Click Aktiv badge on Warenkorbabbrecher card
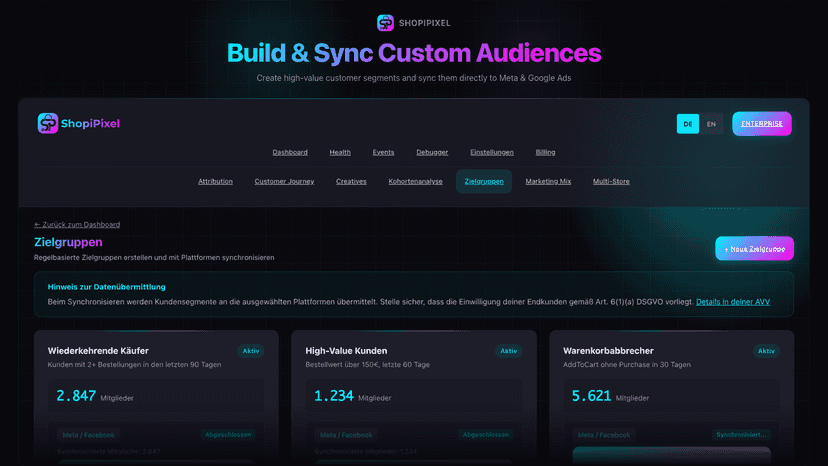This screenshot has width=828, height=466. point(766,351)
